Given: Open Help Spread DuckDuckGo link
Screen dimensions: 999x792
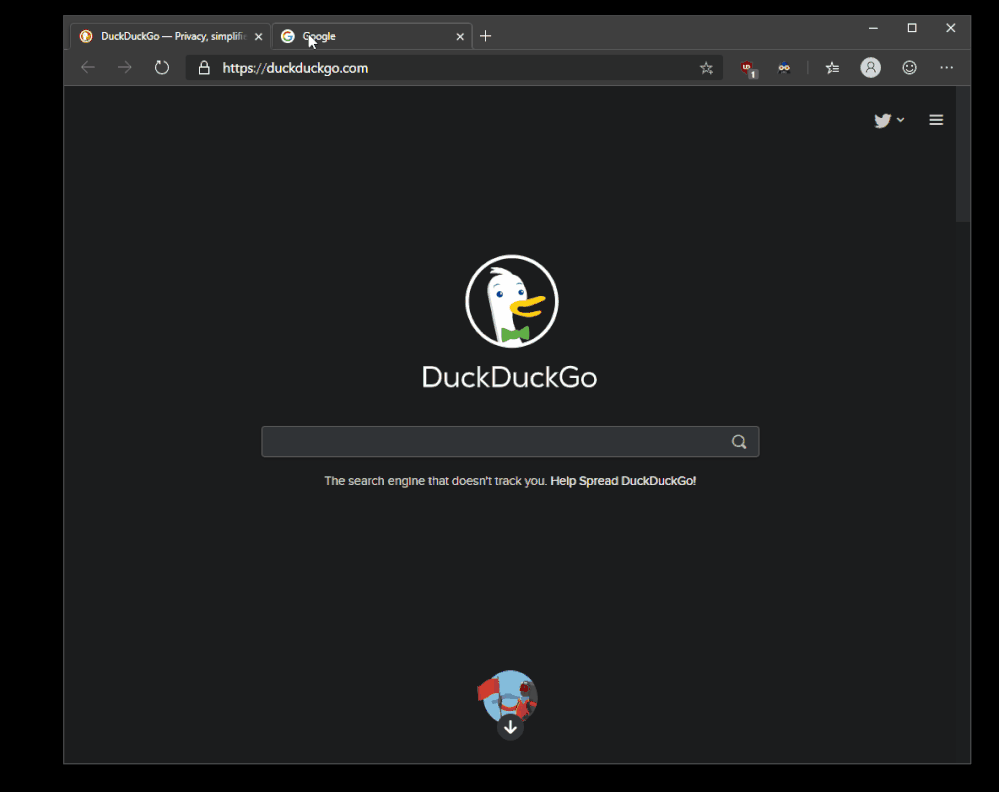Looking at the screenshot, I should coord(623,481).
